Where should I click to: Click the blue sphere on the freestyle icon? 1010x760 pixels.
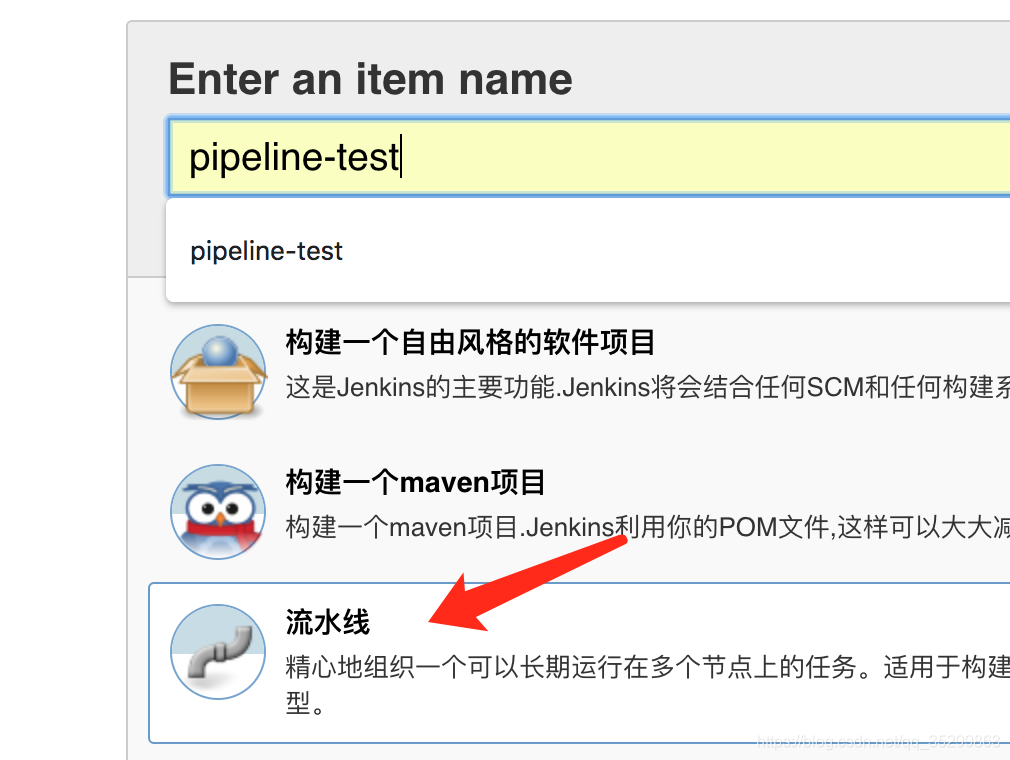[220, 352]
